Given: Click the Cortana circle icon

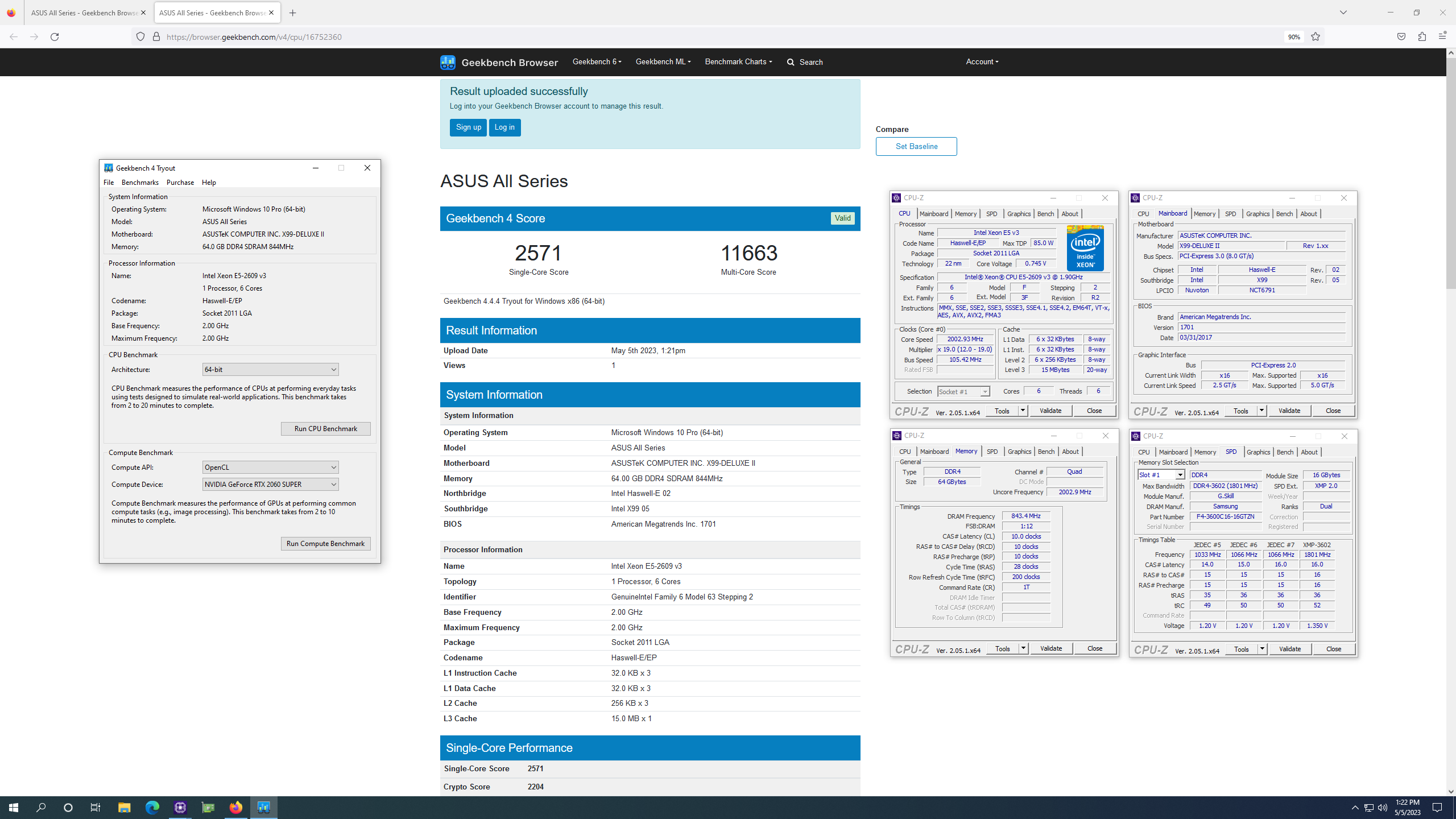Looking at the screenshot, I should point(68,808).
